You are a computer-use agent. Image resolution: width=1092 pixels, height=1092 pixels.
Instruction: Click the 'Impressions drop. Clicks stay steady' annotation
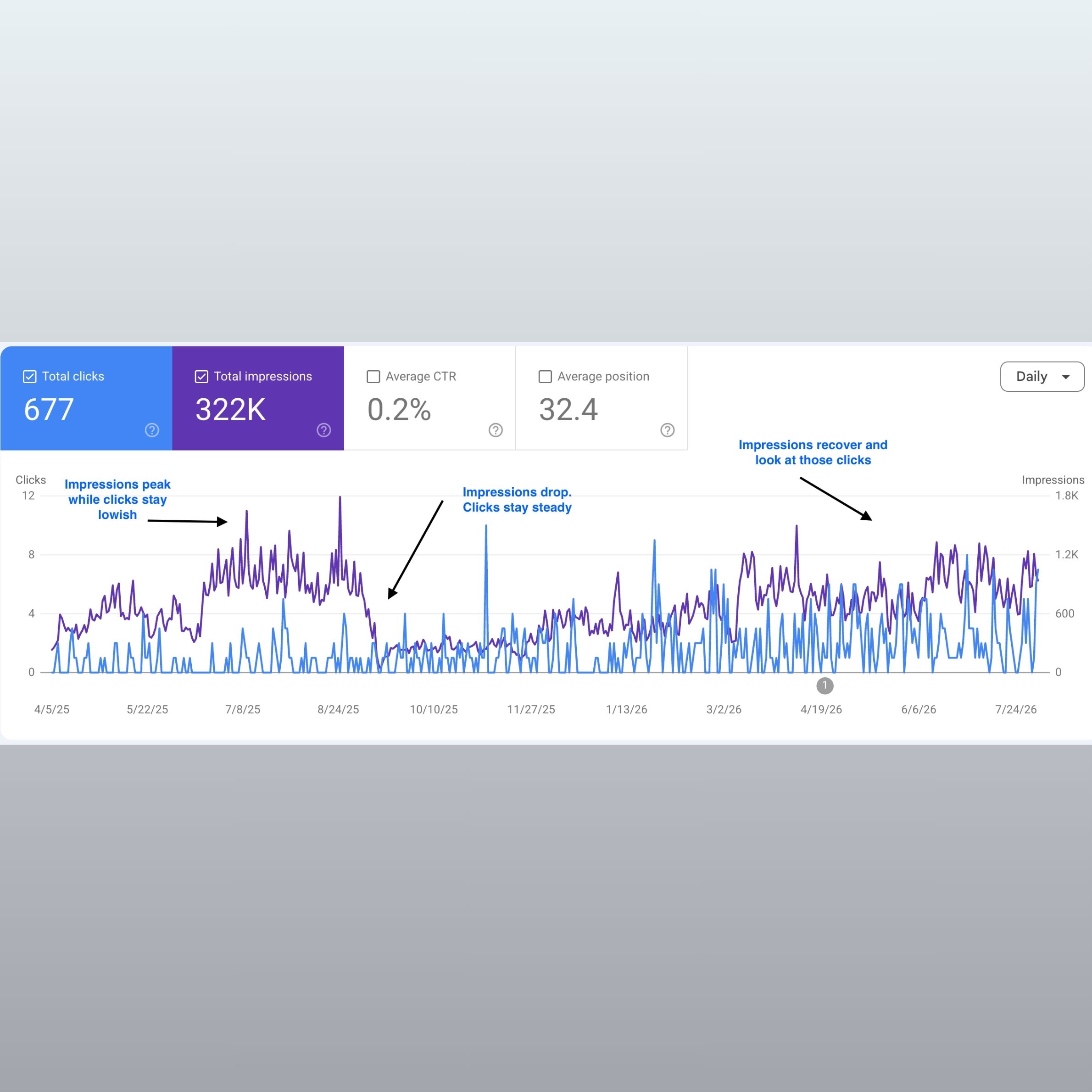point(517,500)
